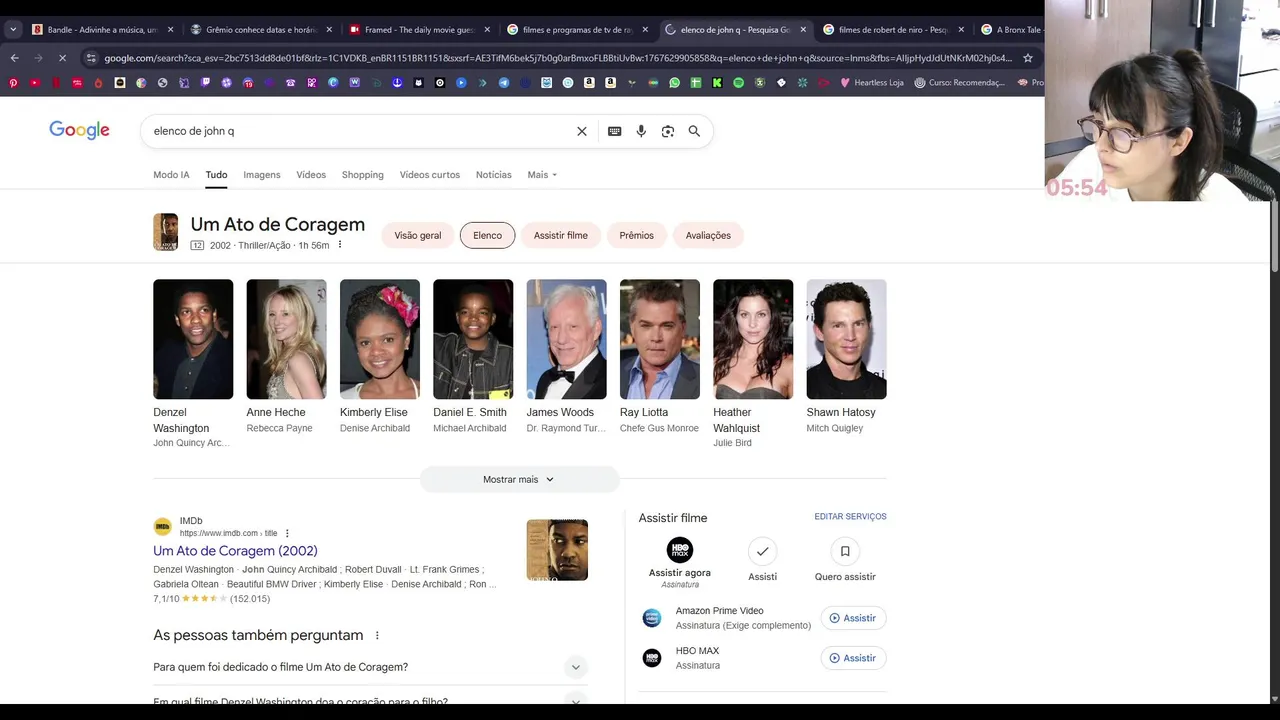Image resolution: width=1280 pixels, height=720 pixels.
Task: Open the YouTube bookmark icon
Action: [x=35, y=83]
